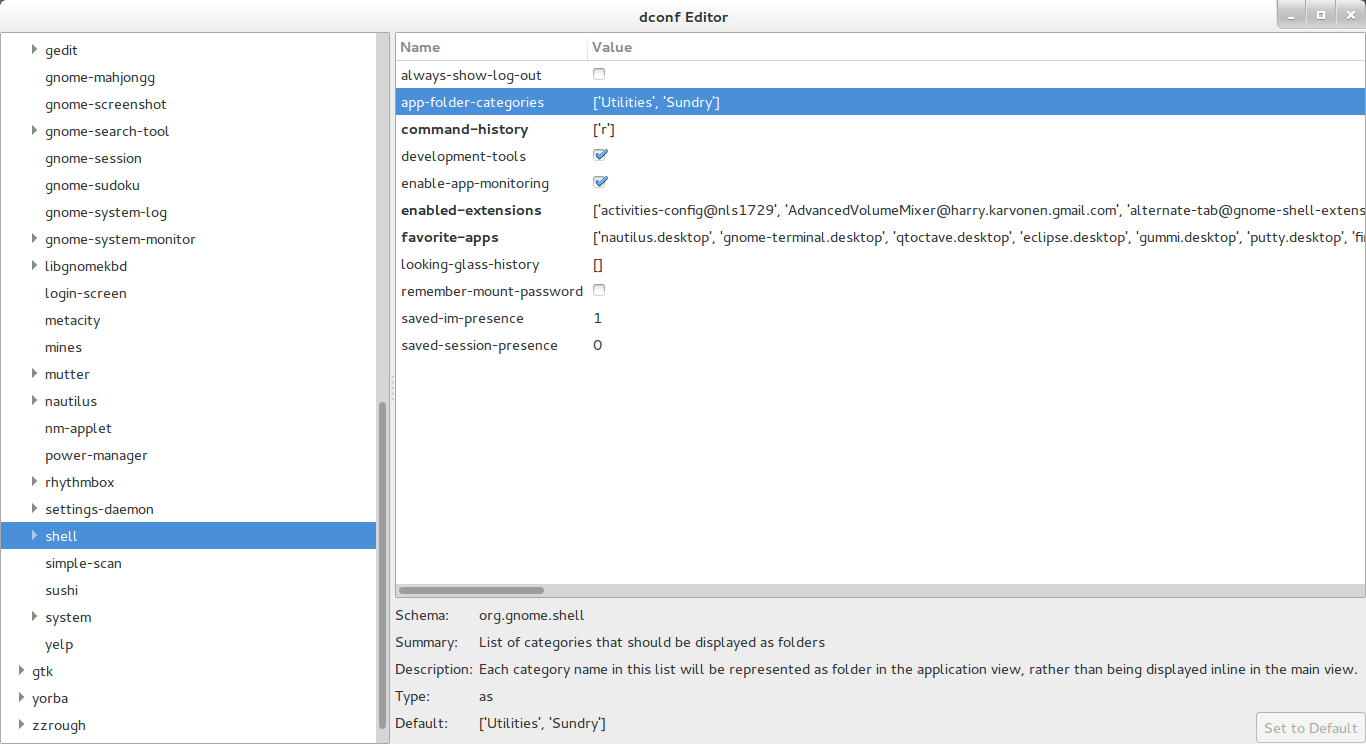Expand the gtk folder arrow
Viewport: 1366px width, 744px height.
pyautogui.click(x=22, y=671)
